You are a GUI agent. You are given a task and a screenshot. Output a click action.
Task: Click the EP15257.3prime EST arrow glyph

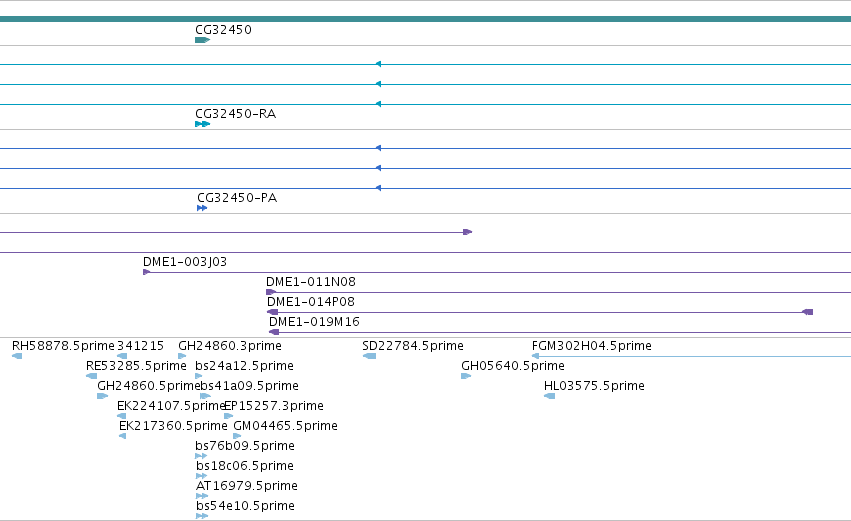228,416
